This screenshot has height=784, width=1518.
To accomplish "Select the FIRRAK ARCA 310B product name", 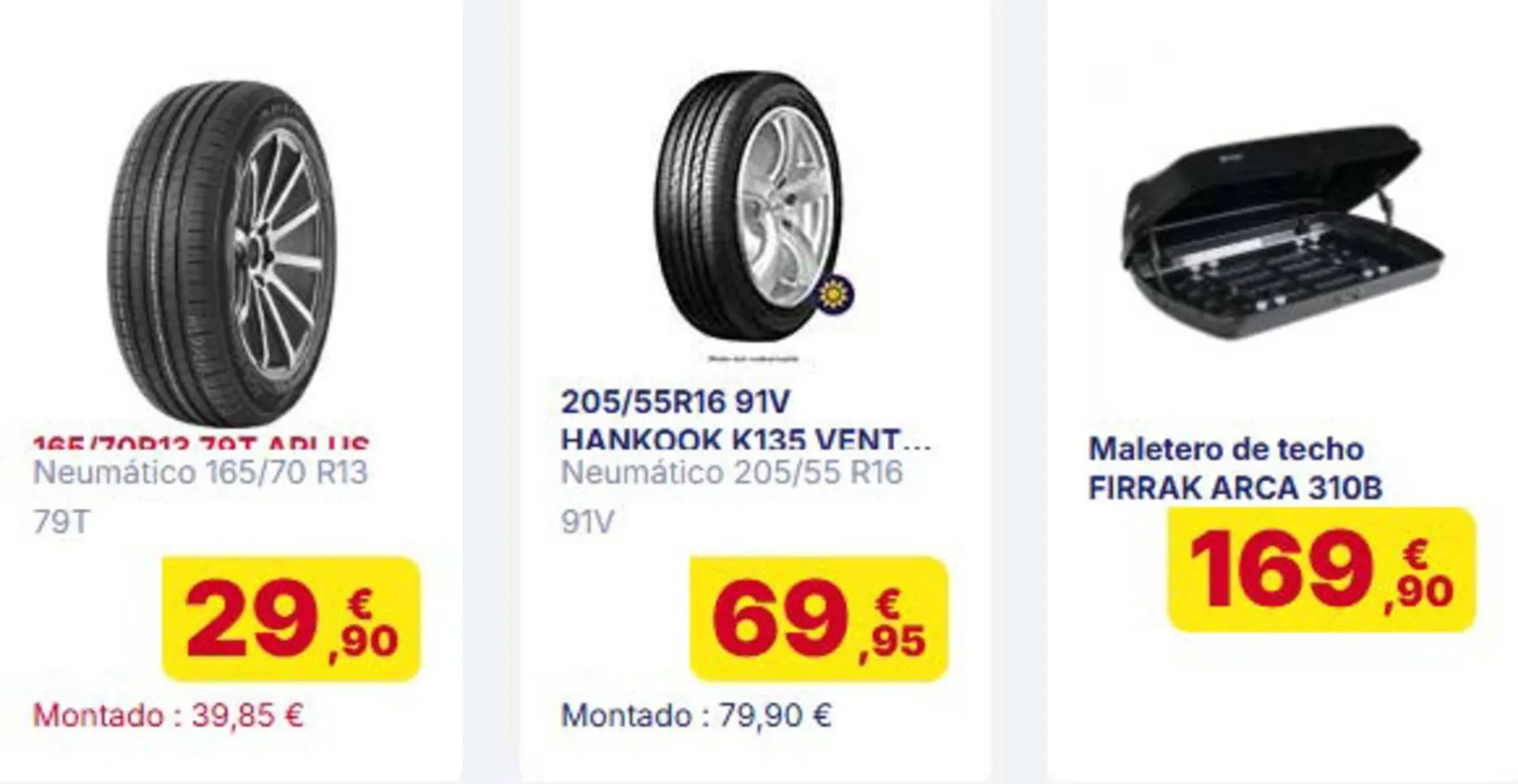I will (x=1235, y=488).
